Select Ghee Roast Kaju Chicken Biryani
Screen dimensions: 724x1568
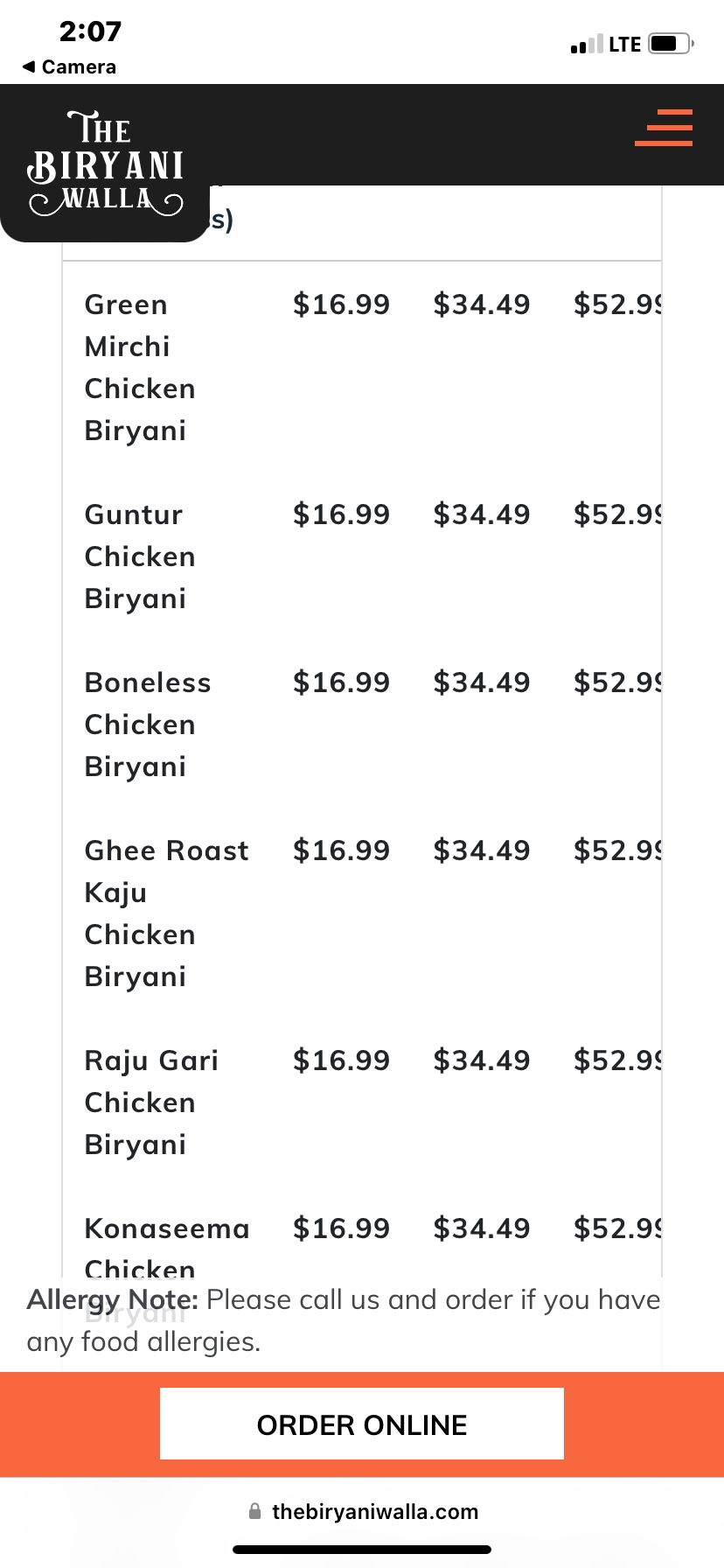click(166, 913)
